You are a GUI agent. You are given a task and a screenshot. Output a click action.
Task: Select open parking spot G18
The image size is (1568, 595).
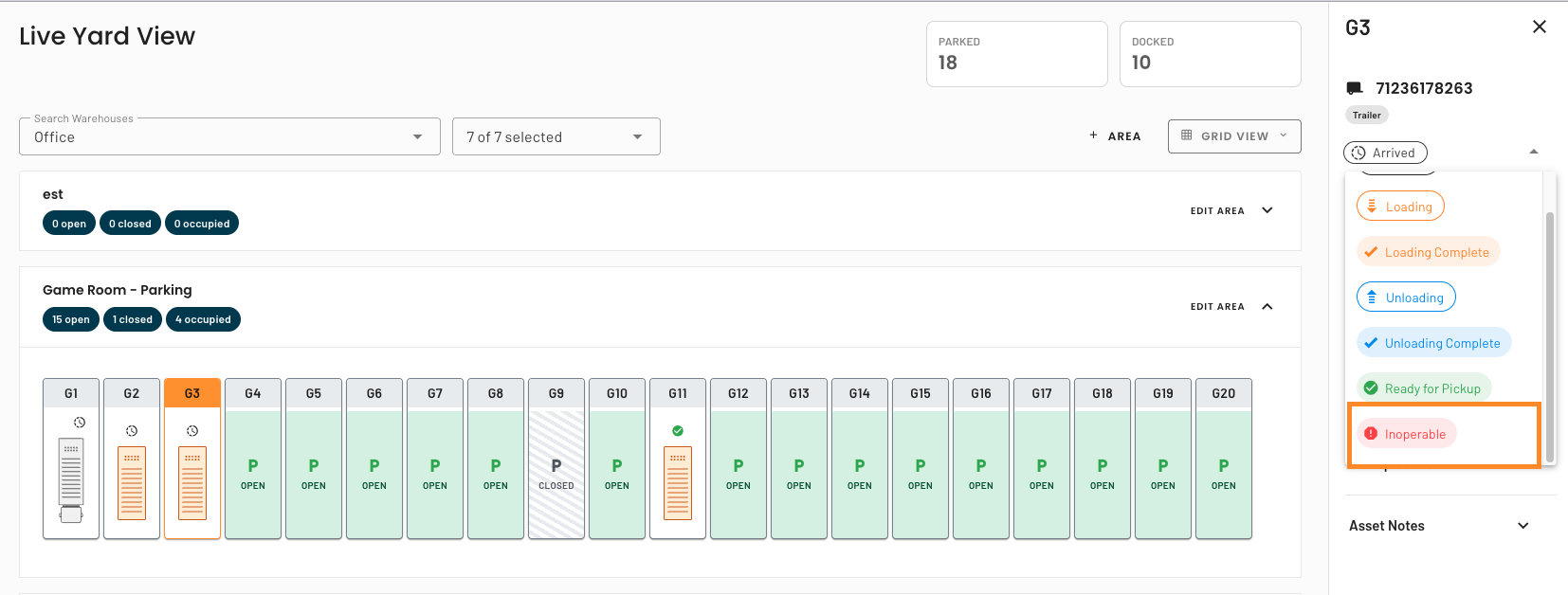click(x=1103, y=459)
